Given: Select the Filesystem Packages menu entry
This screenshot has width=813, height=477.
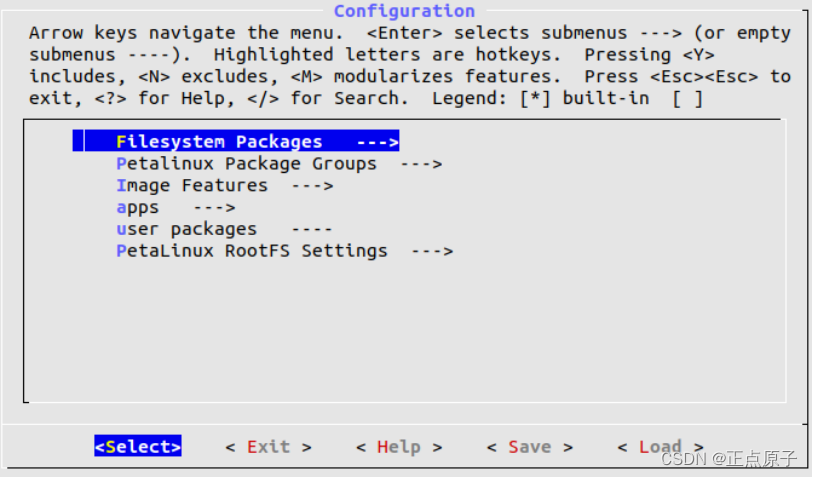Looking at the screenshot, I should [236, 141].
